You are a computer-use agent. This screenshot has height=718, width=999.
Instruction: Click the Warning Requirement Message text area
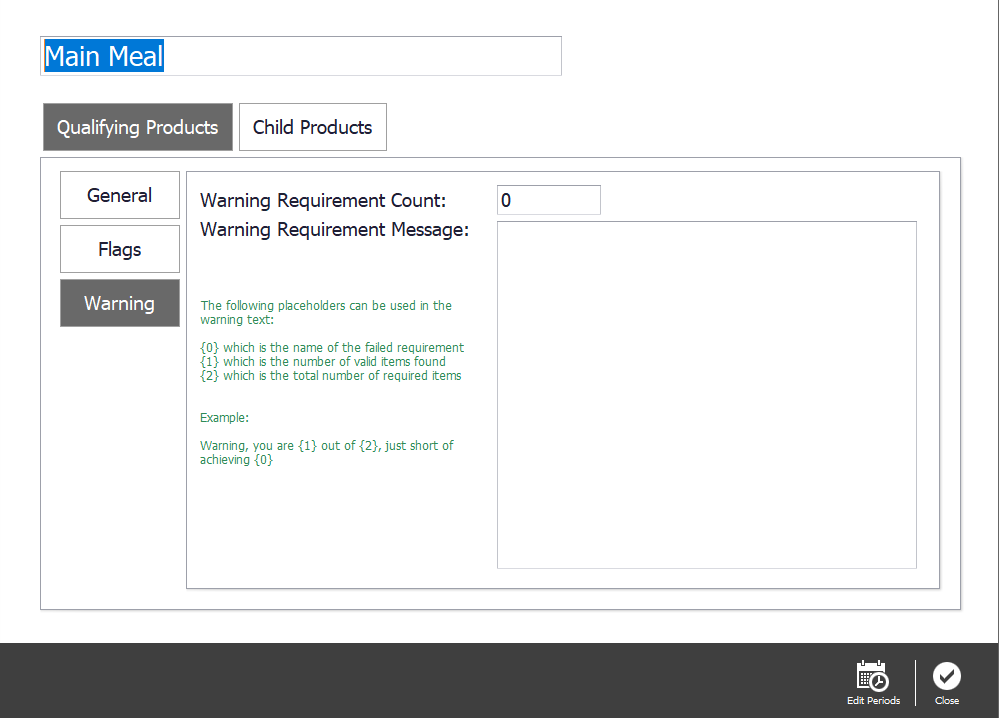tap(707, 395)
